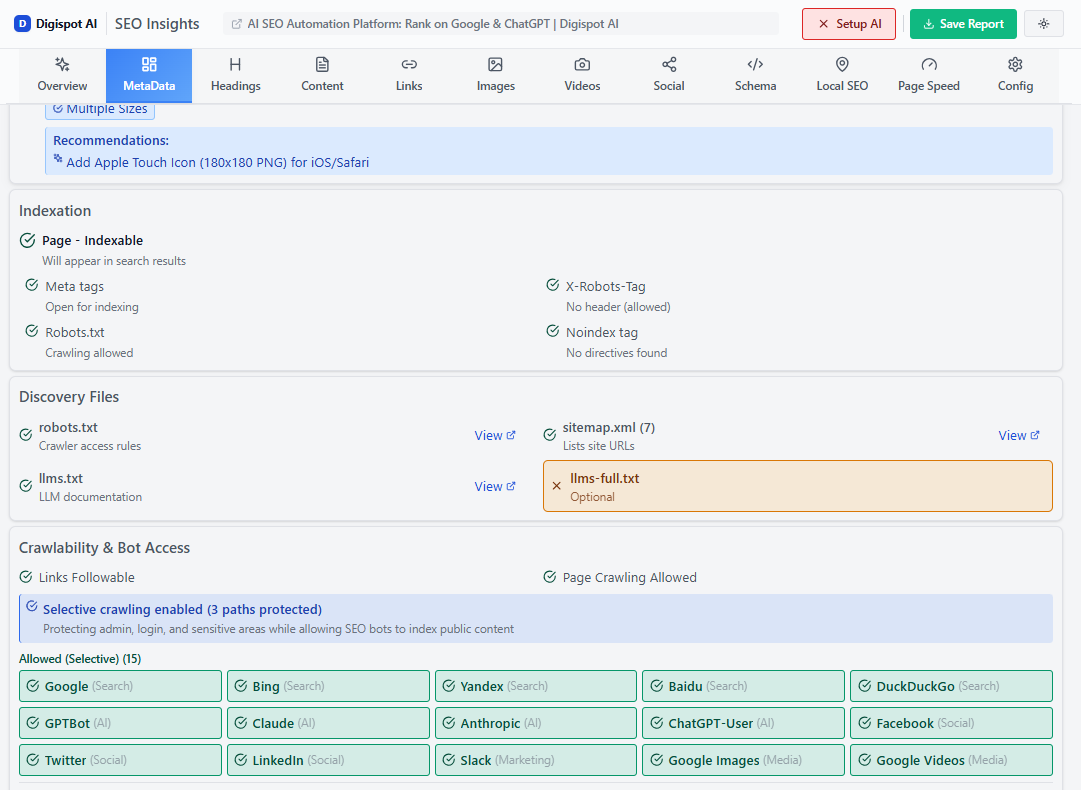Select the Anthropic AI bot chip

point(536,723)
